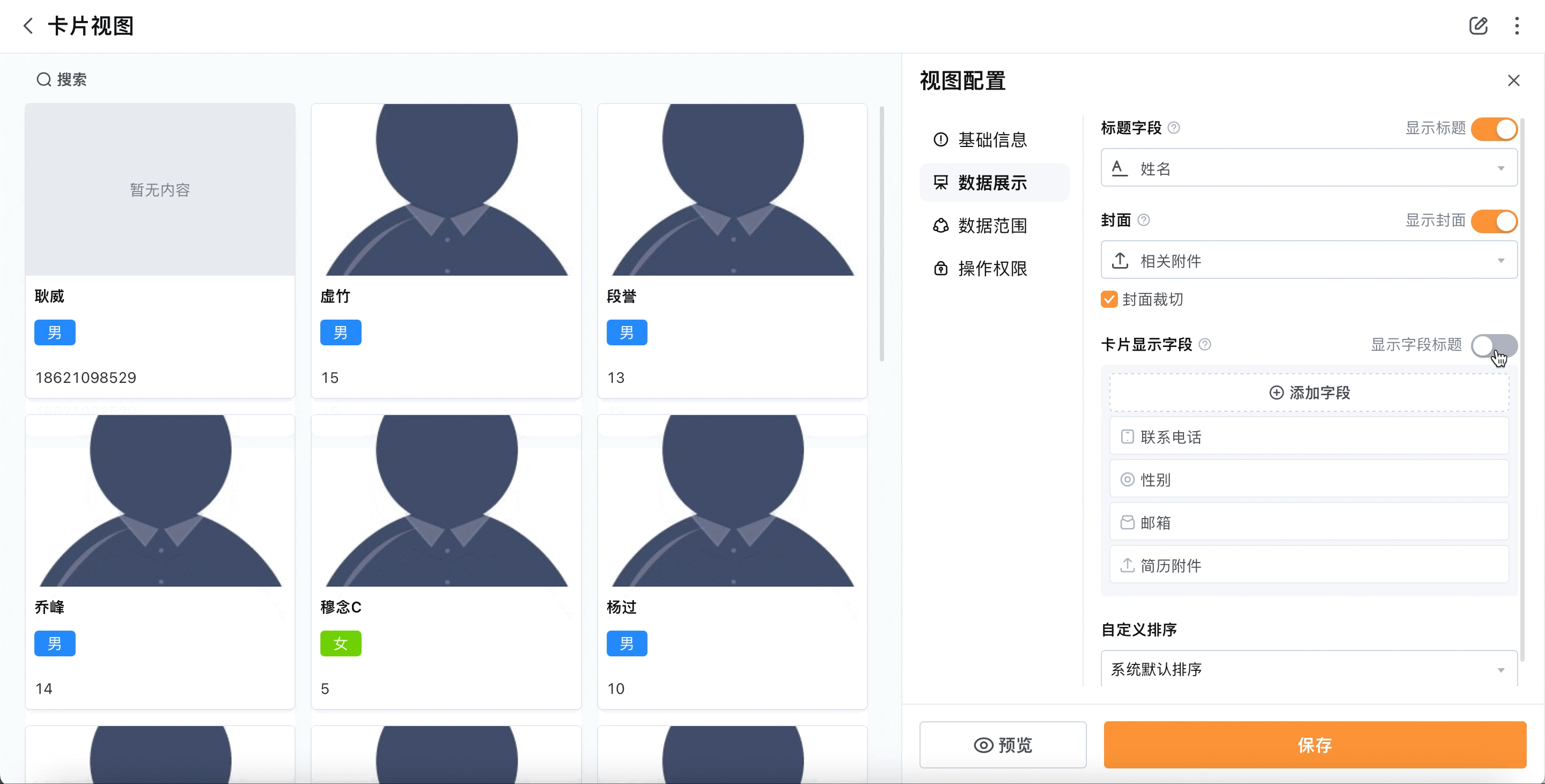Click upload icon in 相关附件 field
The image size is (1545, 784).
click(1120, 261)
